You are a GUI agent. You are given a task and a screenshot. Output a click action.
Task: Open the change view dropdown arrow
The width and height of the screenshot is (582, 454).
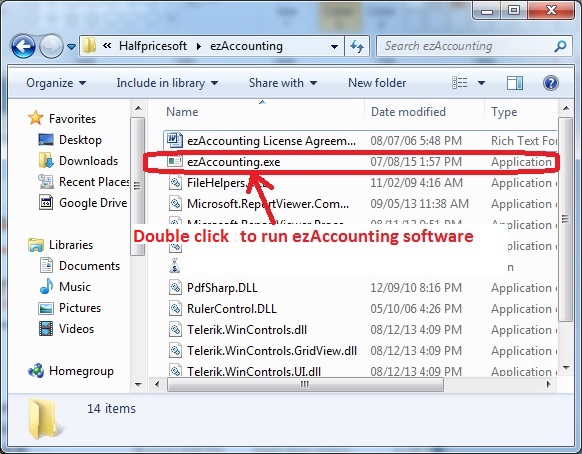click(481, 83)
